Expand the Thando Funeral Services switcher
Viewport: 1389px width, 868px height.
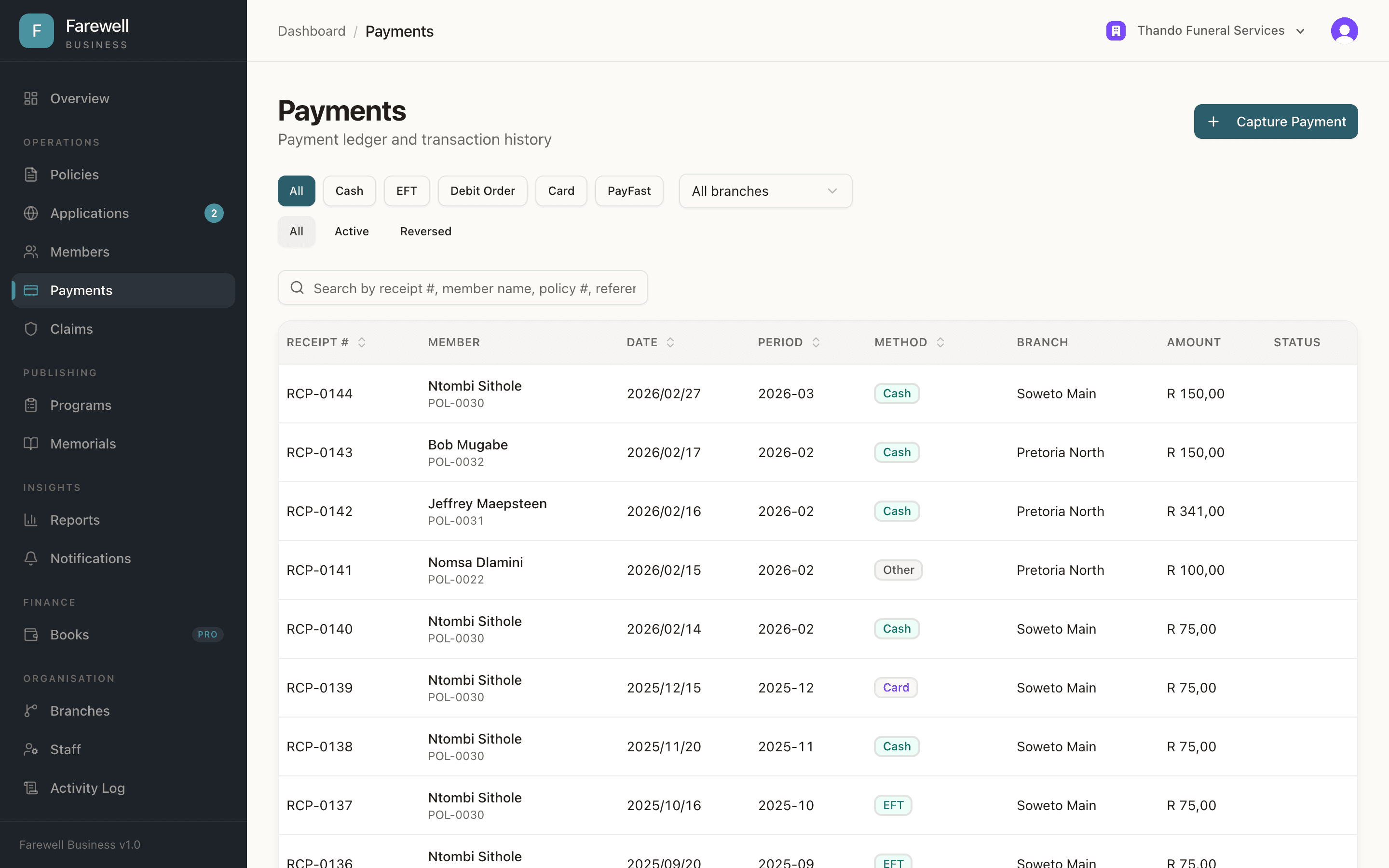1205,30
